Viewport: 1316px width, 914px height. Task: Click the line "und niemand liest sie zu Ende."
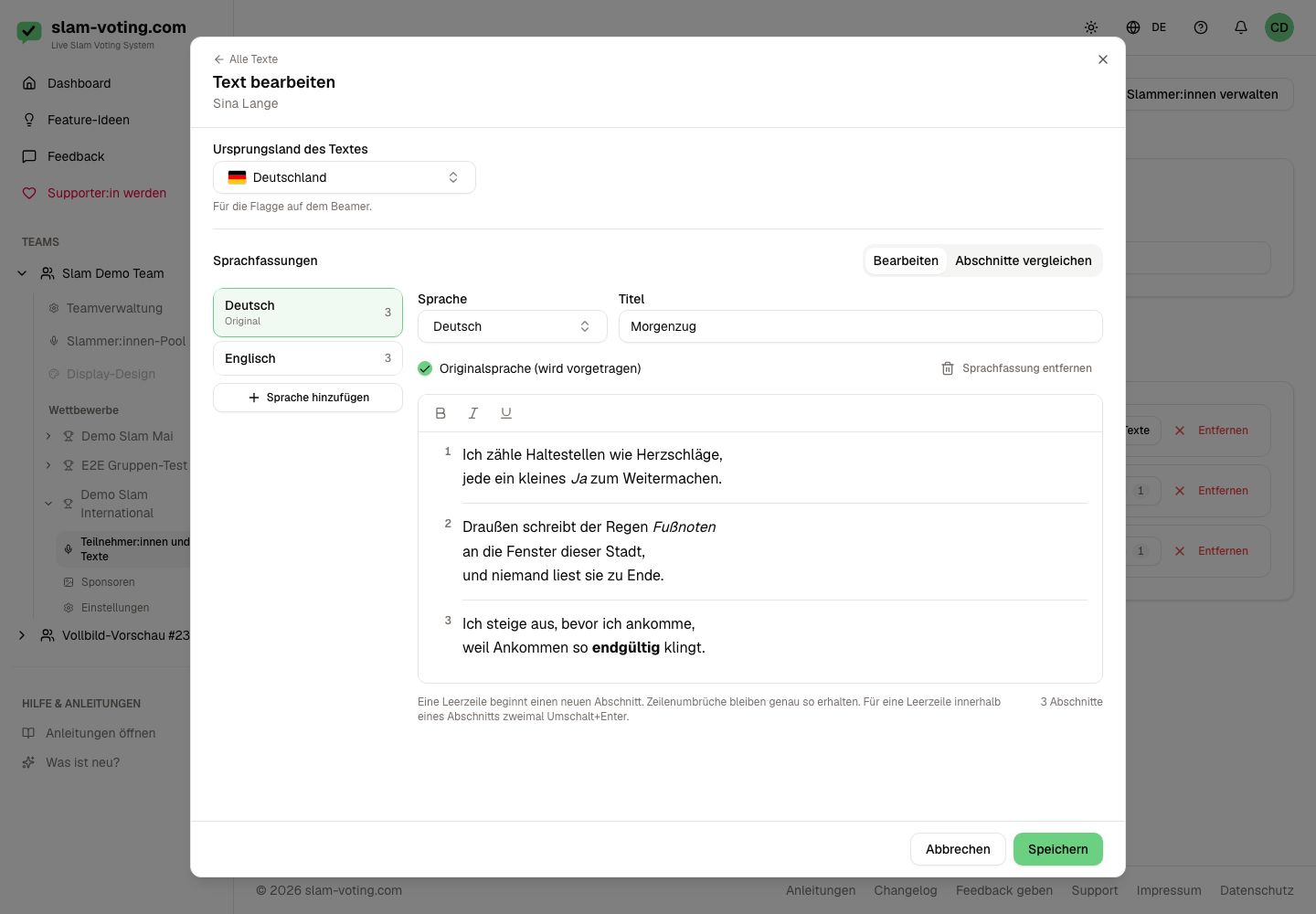[563, 576]
